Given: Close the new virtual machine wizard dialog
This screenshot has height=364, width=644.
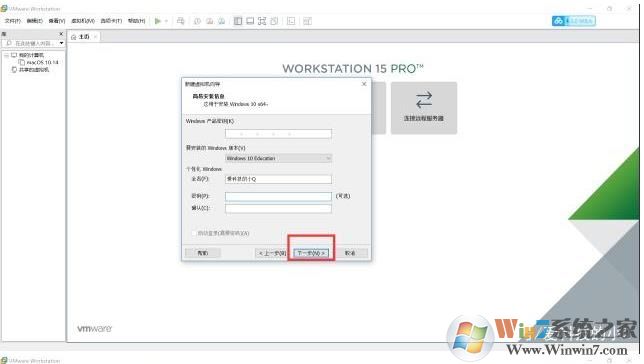Looking at the screenshot, I should 364,84.
